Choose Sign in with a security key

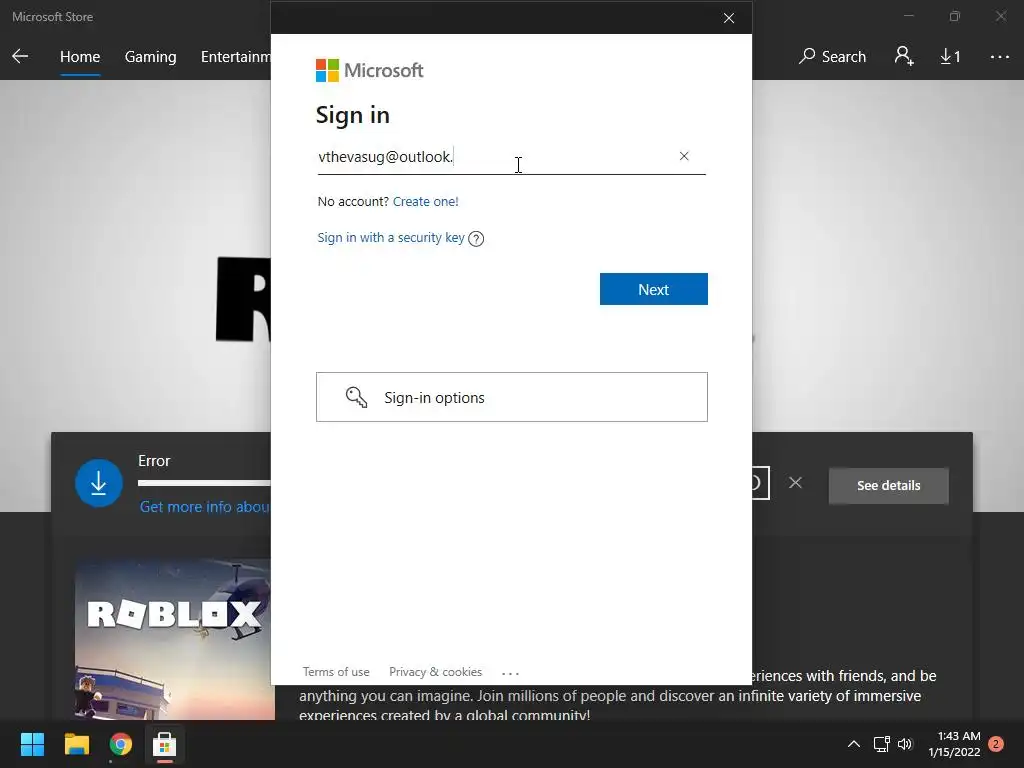pyautogui.click(x=391, y=238)
